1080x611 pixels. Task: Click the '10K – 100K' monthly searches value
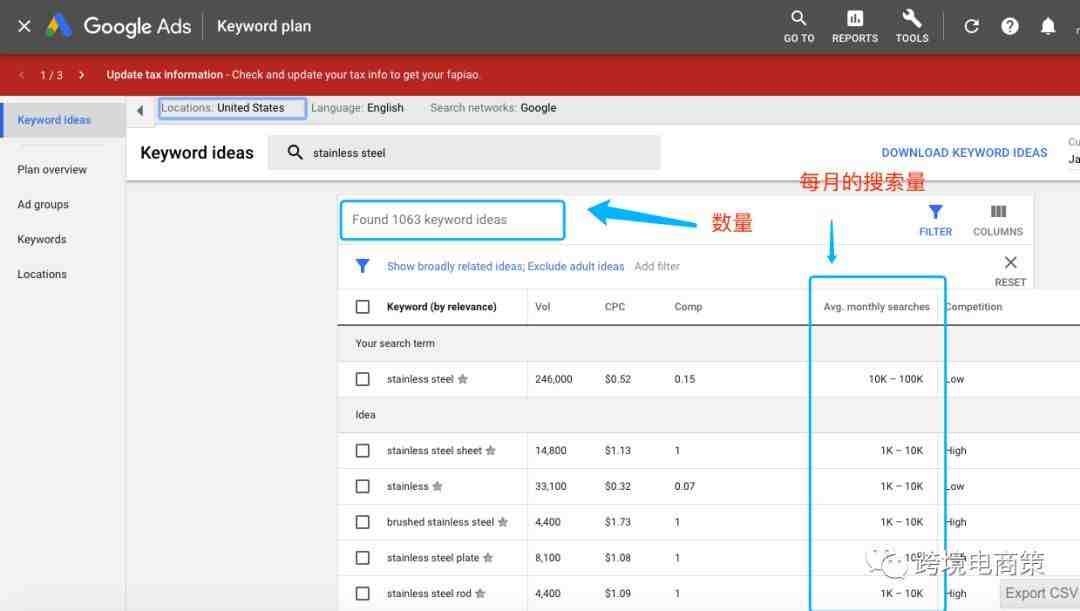point(895,379)
